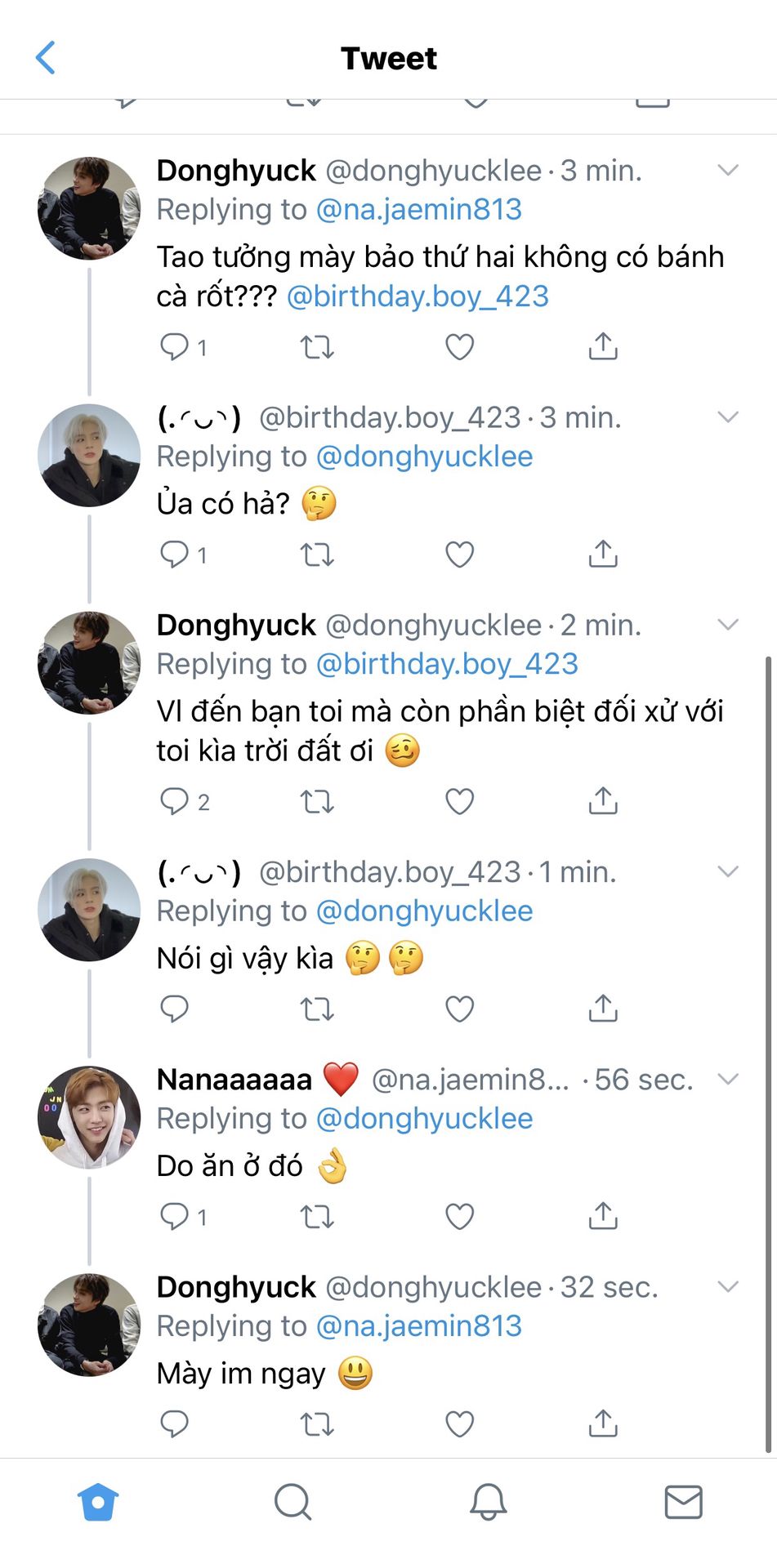Reply to the "Mày im ngay" tweet

(174, 1423)
